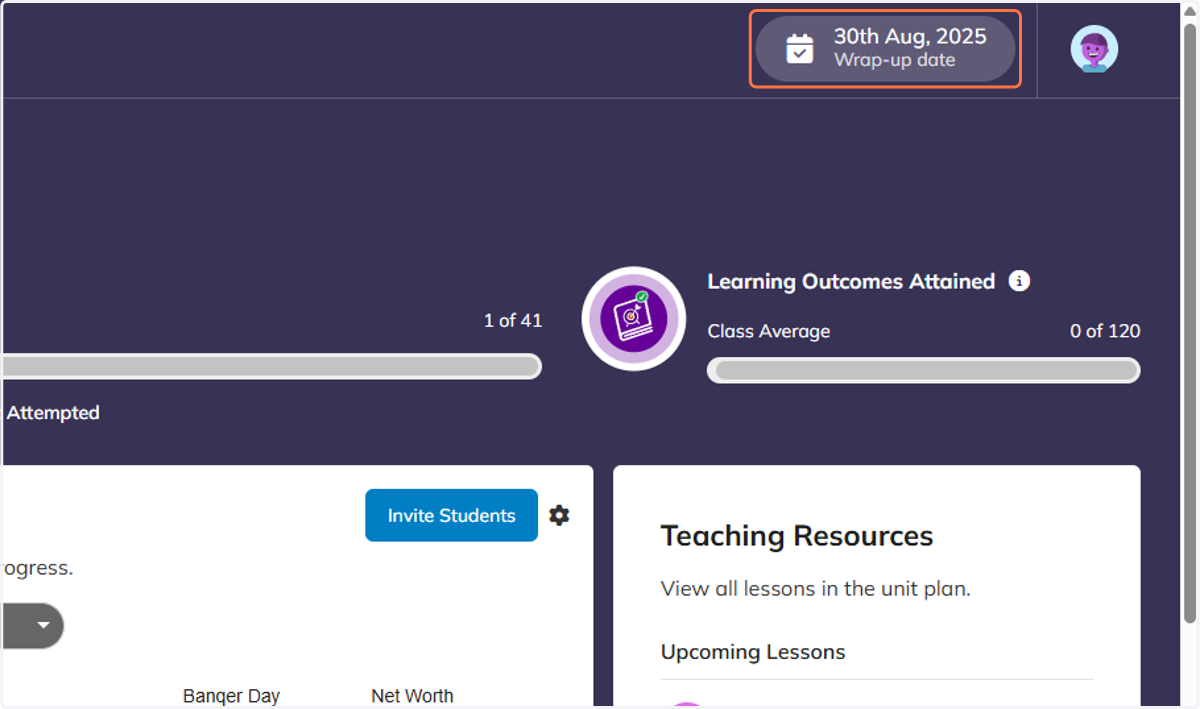1200x709 pixels.
Task: Click the calendar check icon
Action: click(800, 48)
